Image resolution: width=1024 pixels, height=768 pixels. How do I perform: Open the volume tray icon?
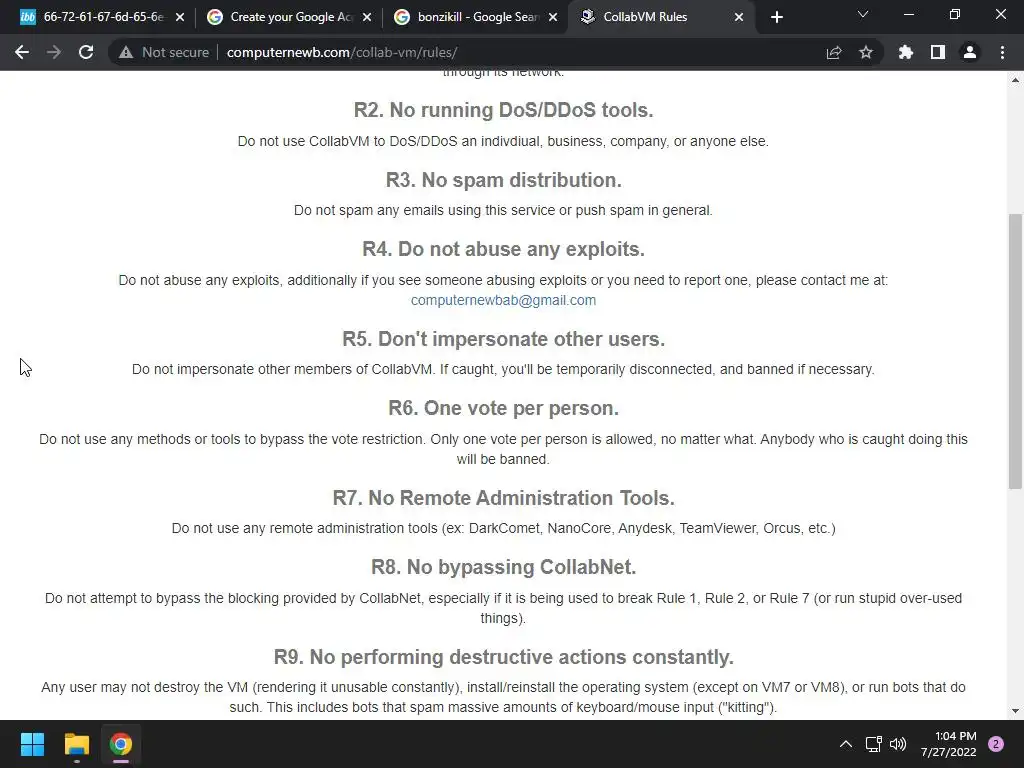pyautogui.click(x=898, y=744)
